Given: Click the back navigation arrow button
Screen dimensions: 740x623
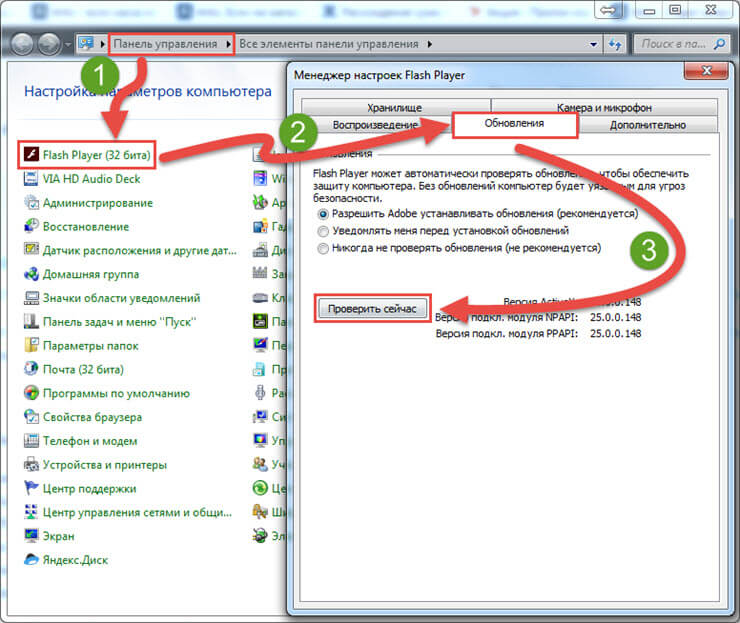Looking at the screenshot, I should point(22,44).
